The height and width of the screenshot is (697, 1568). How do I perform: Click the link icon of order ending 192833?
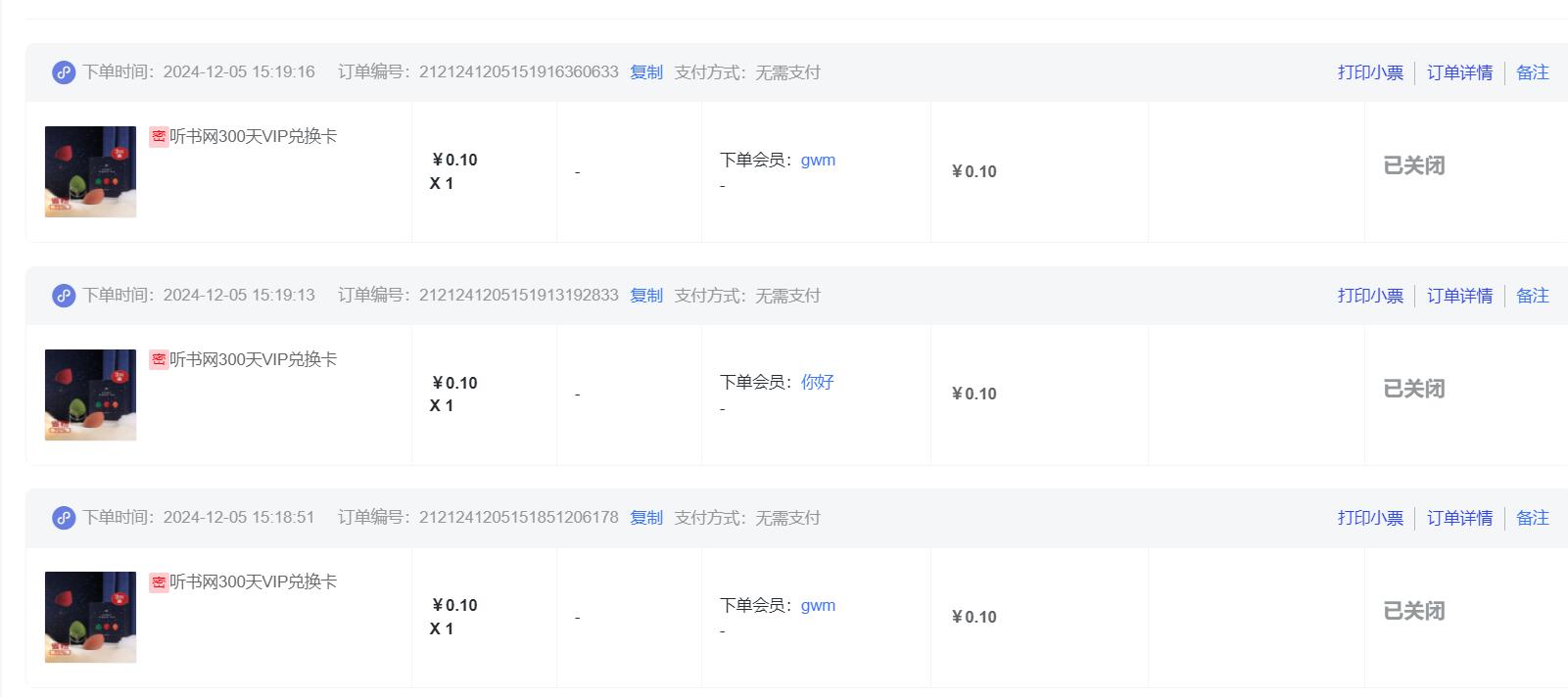pyautogui.click(x=64, y=296)
